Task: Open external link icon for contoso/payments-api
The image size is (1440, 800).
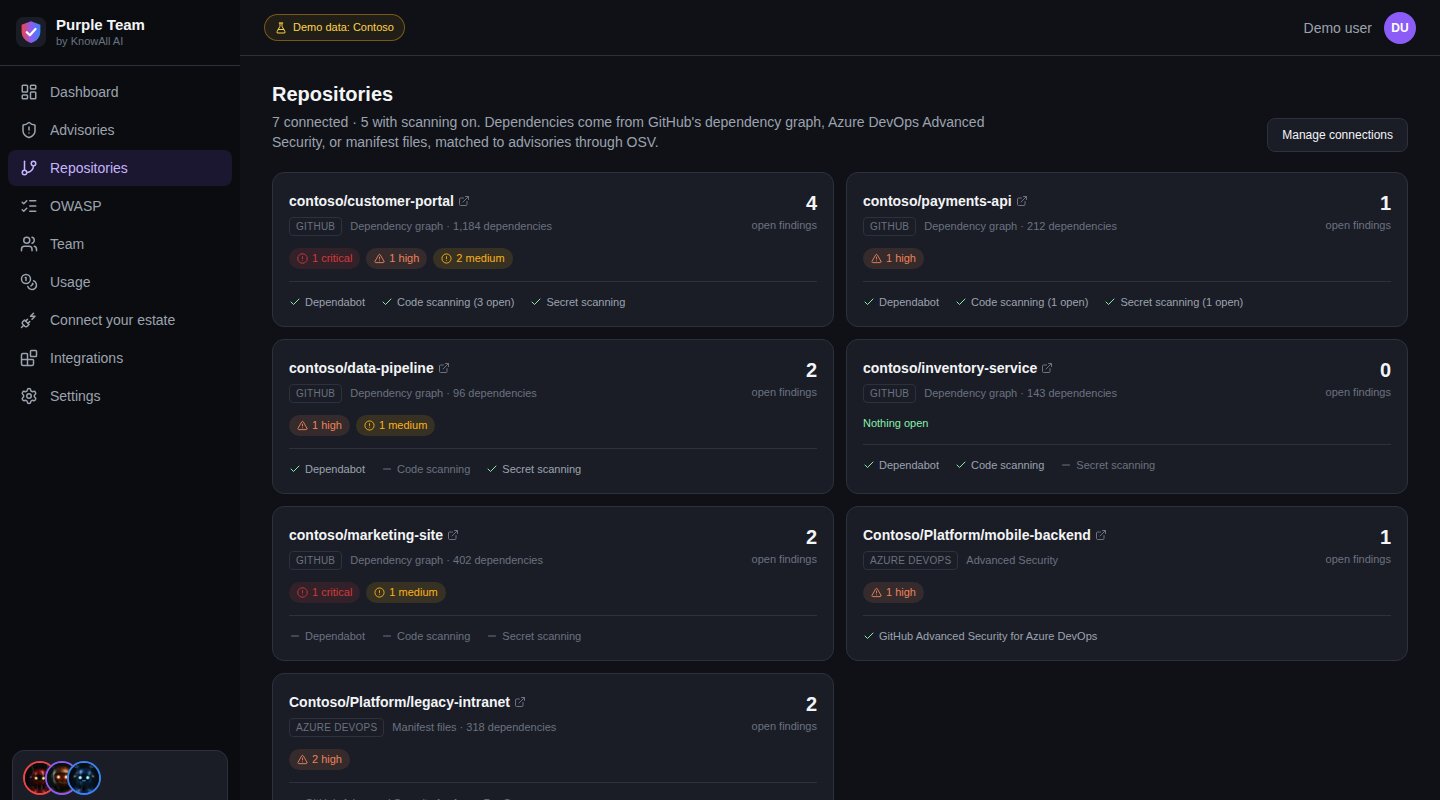Action: (x=1022, y=201)
